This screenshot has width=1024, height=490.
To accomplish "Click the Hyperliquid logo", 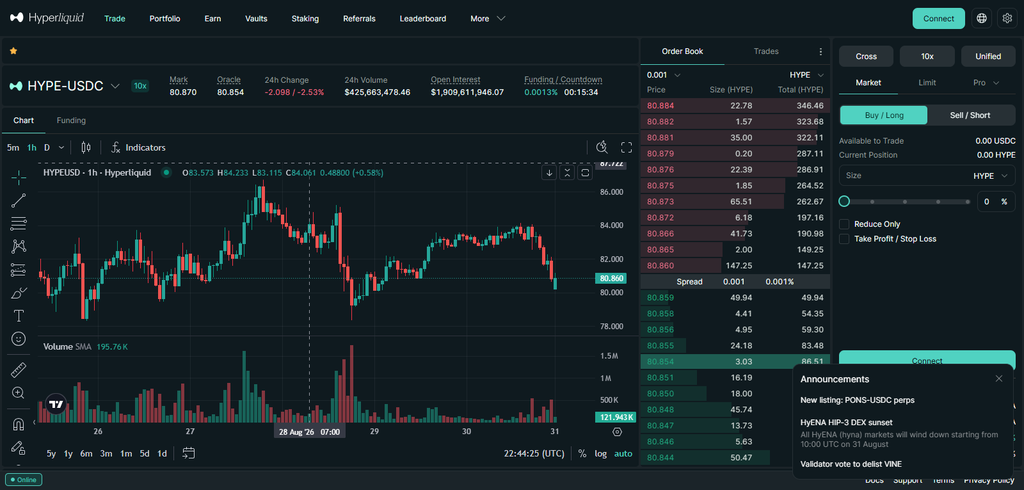I will coord(47,18).
